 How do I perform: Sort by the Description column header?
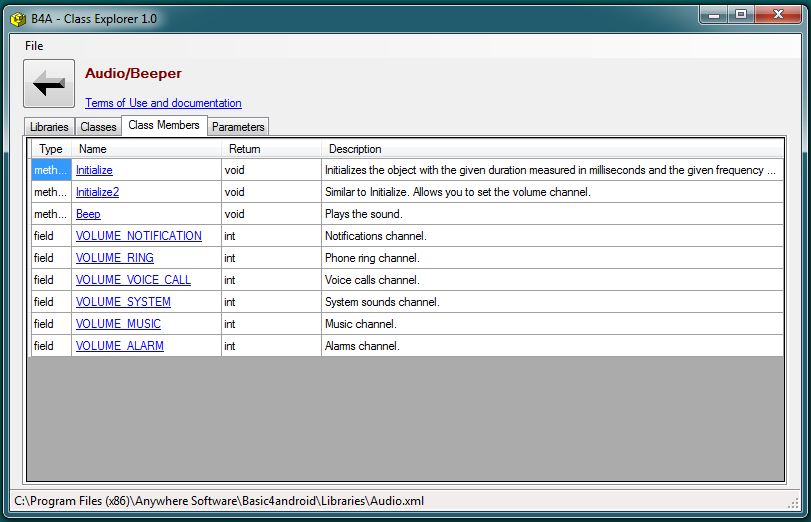pyautogui.click(x=552, y=149)
